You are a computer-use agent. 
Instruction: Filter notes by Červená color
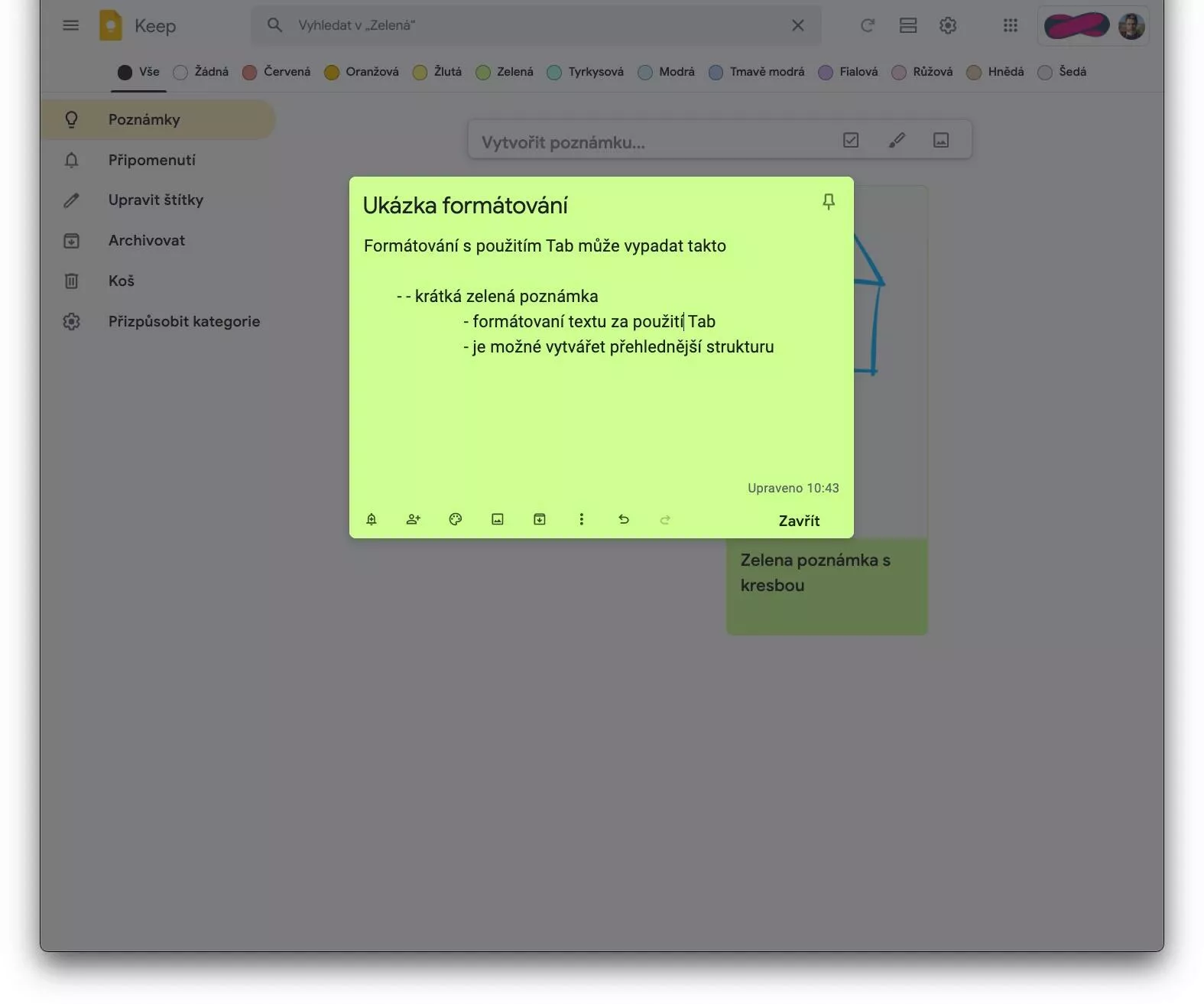[276, 72]
